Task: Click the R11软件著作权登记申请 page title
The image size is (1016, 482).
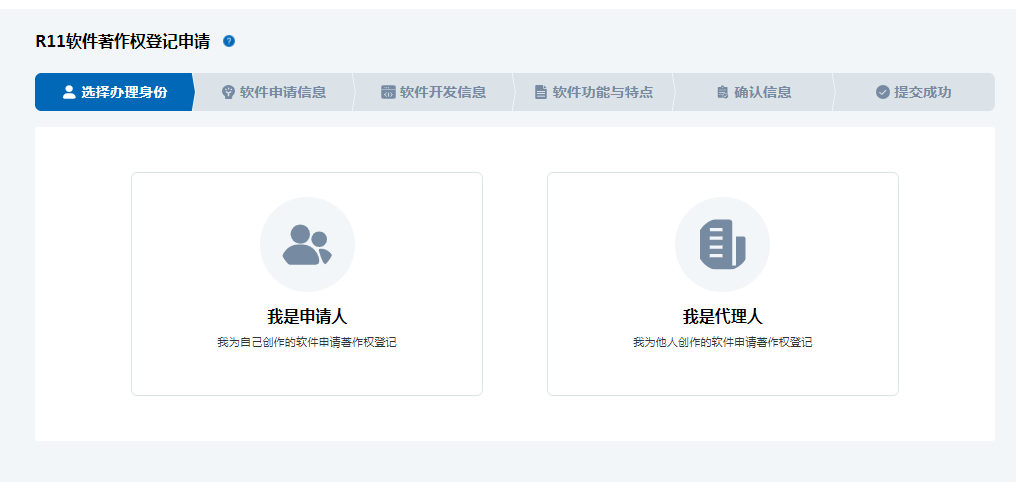Action: pos(122,41)
